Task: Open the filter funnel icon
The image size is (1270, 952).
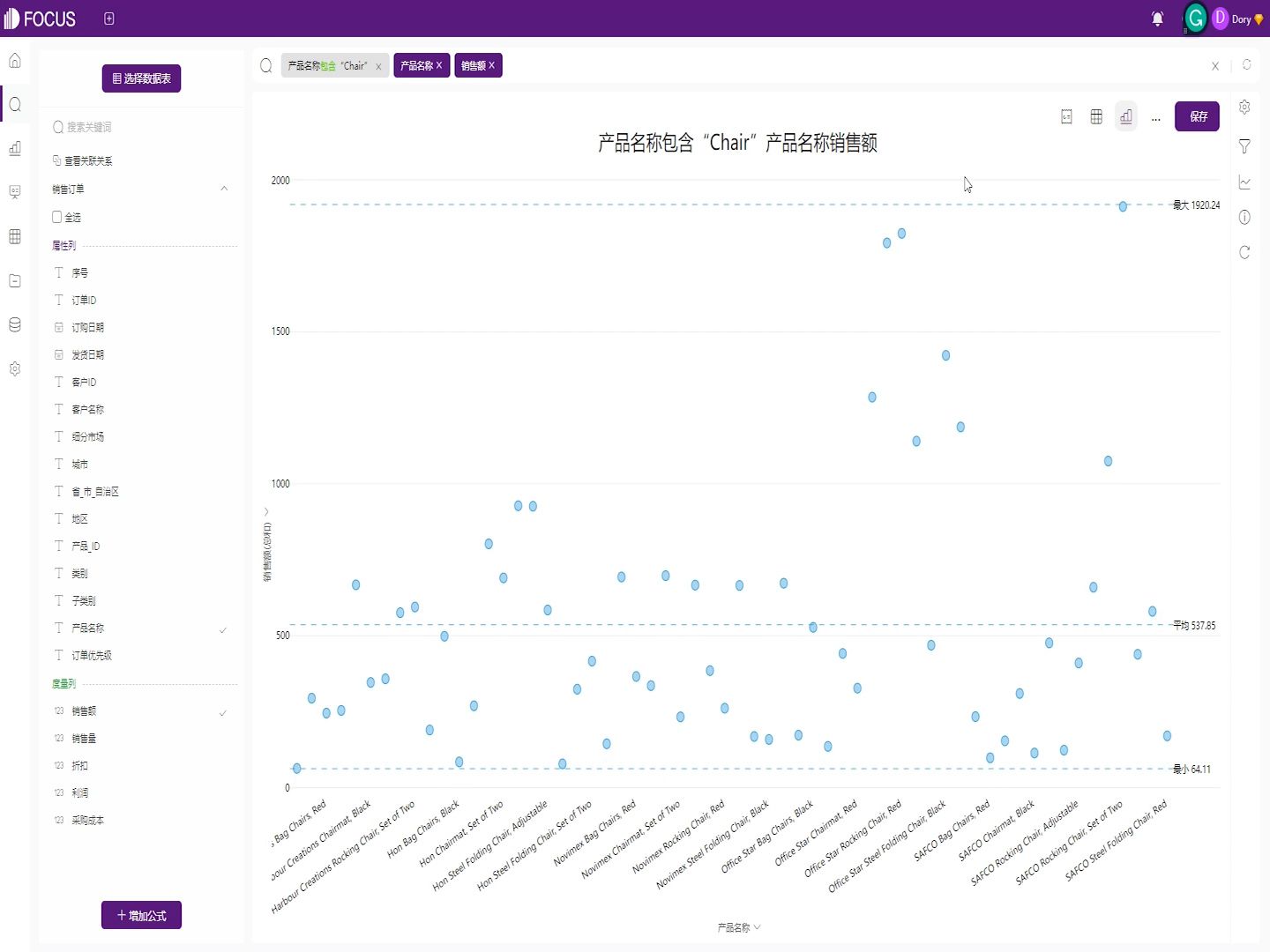Action: (x=1244, y=146)
